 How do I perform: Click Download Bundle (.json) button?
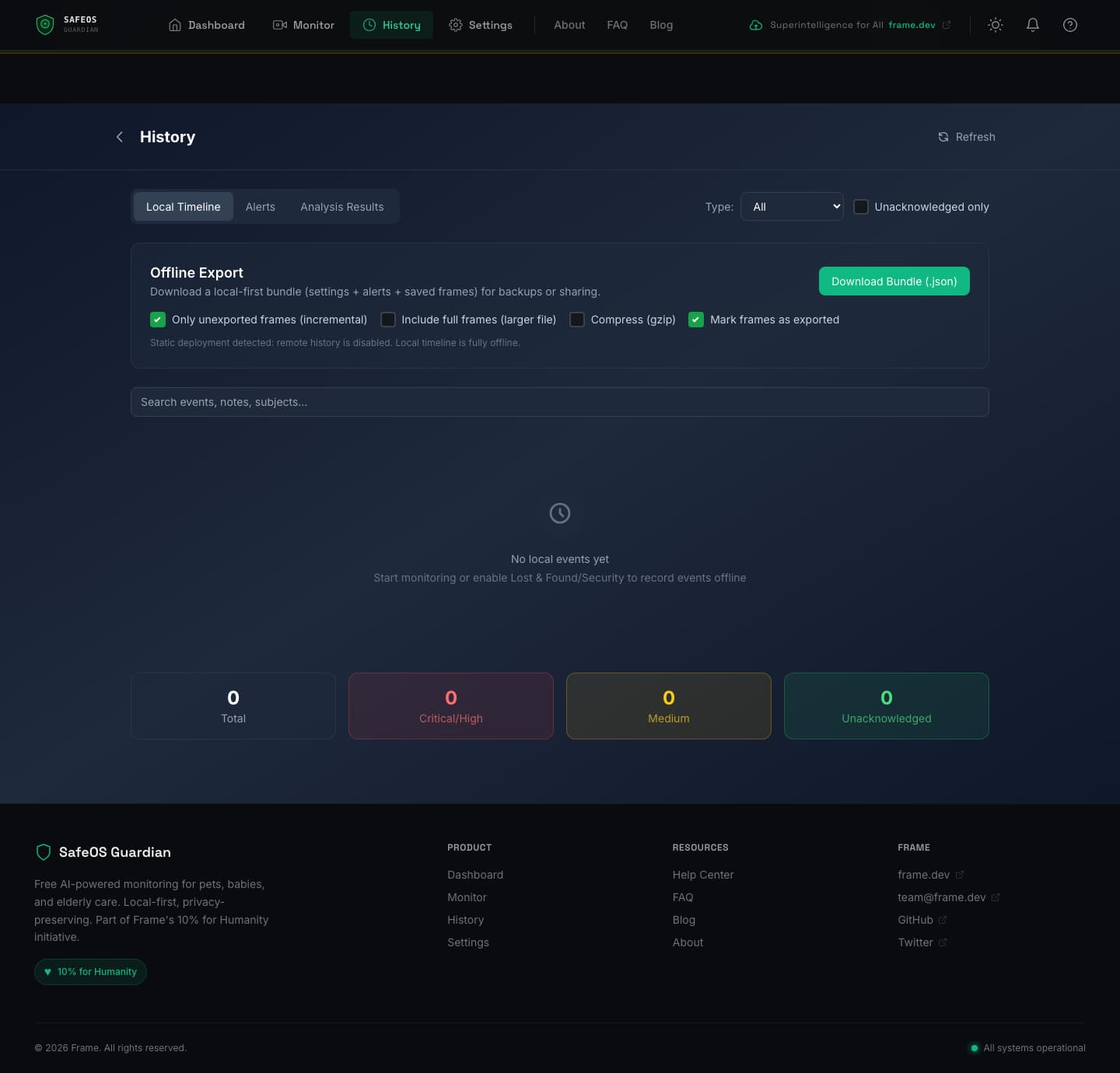click(894, 281)
